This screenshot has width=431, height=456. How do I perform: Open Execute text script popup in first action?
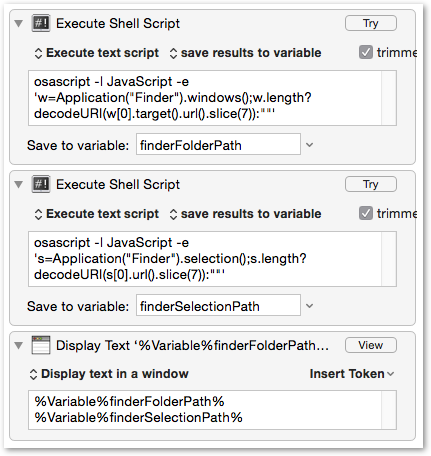[x=97, y=53]
